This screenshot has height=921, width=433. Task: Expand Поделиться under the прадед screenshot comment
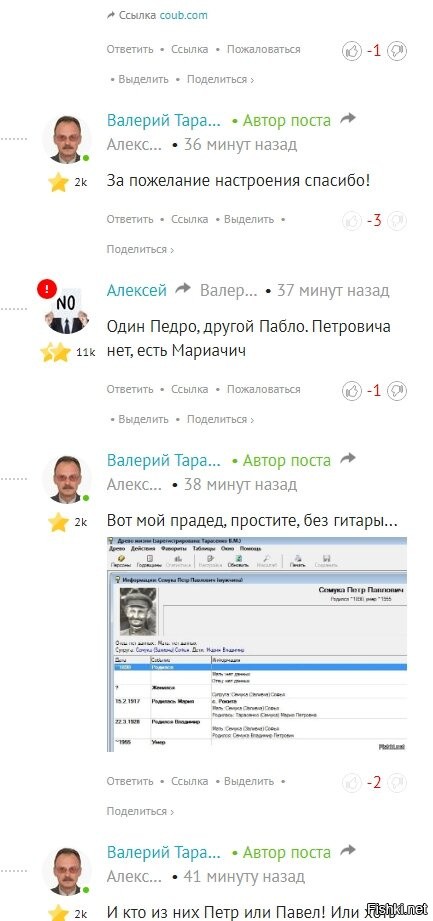click(140, 812)
